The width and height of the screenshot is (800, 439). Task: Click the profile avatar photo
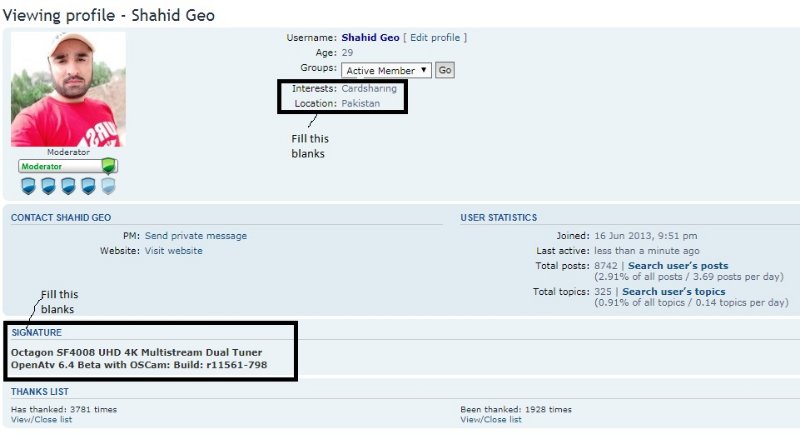(x=68, y=89)
